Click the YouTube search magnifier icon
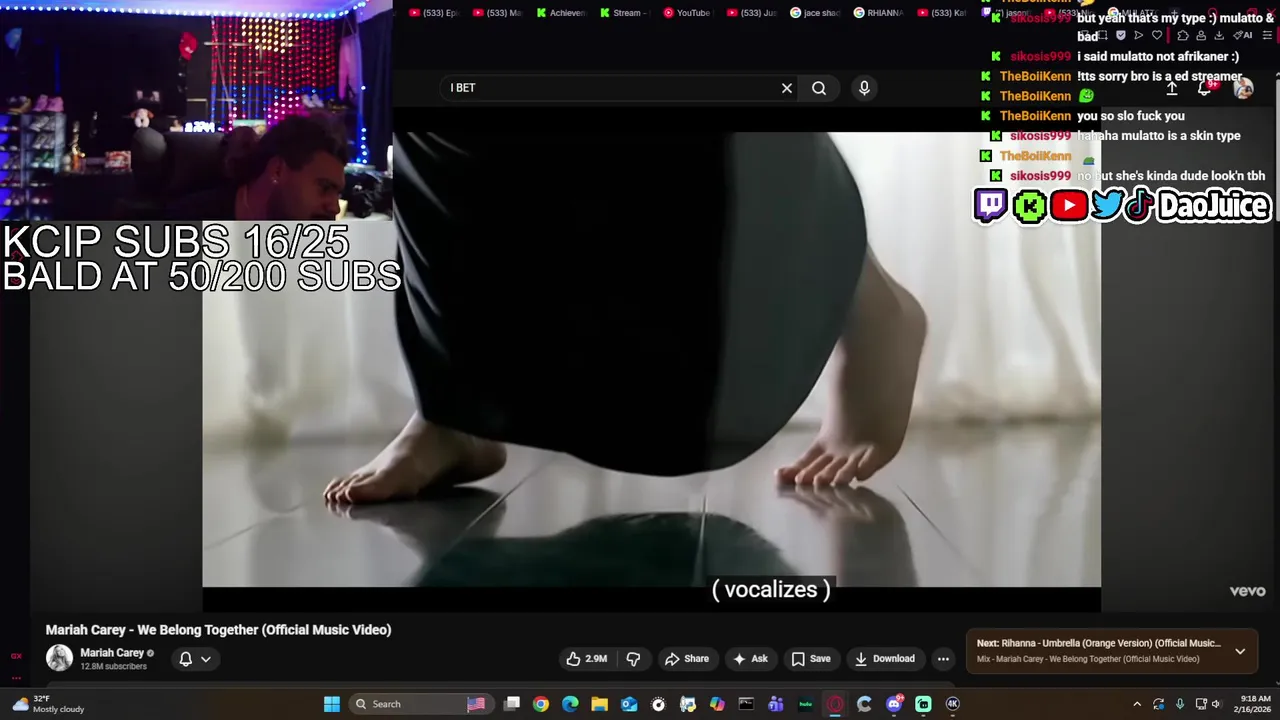 [819, 88]
